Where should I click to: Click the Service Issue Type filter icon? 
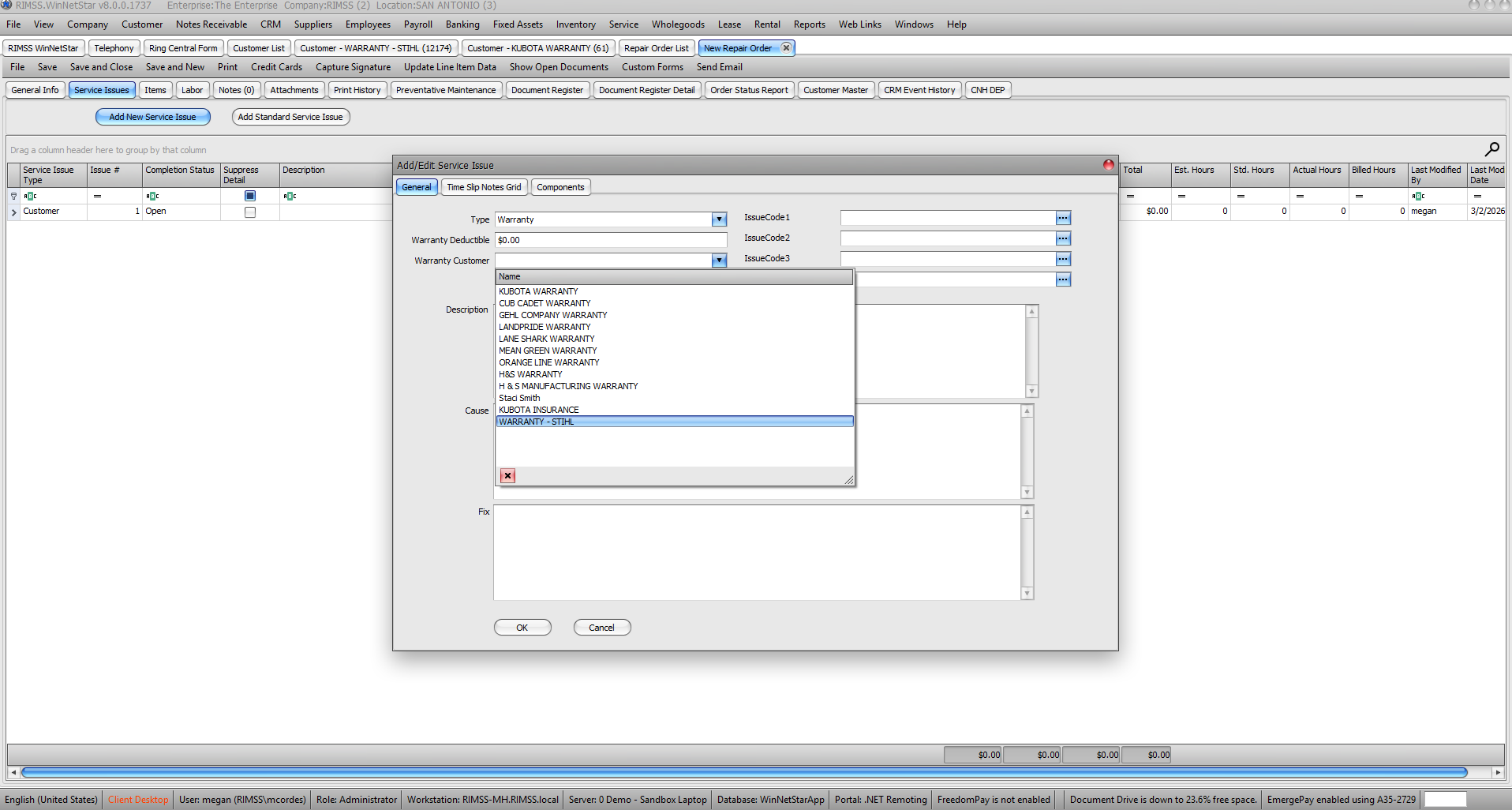point(30,196)
